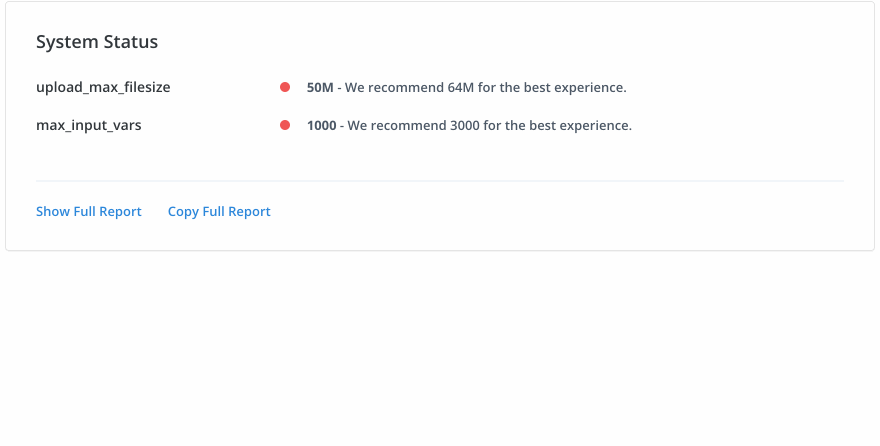The image size is (880, 446).
Task: Click the red status dot for upload_max_filesize
Action: [x=285, y=88]
